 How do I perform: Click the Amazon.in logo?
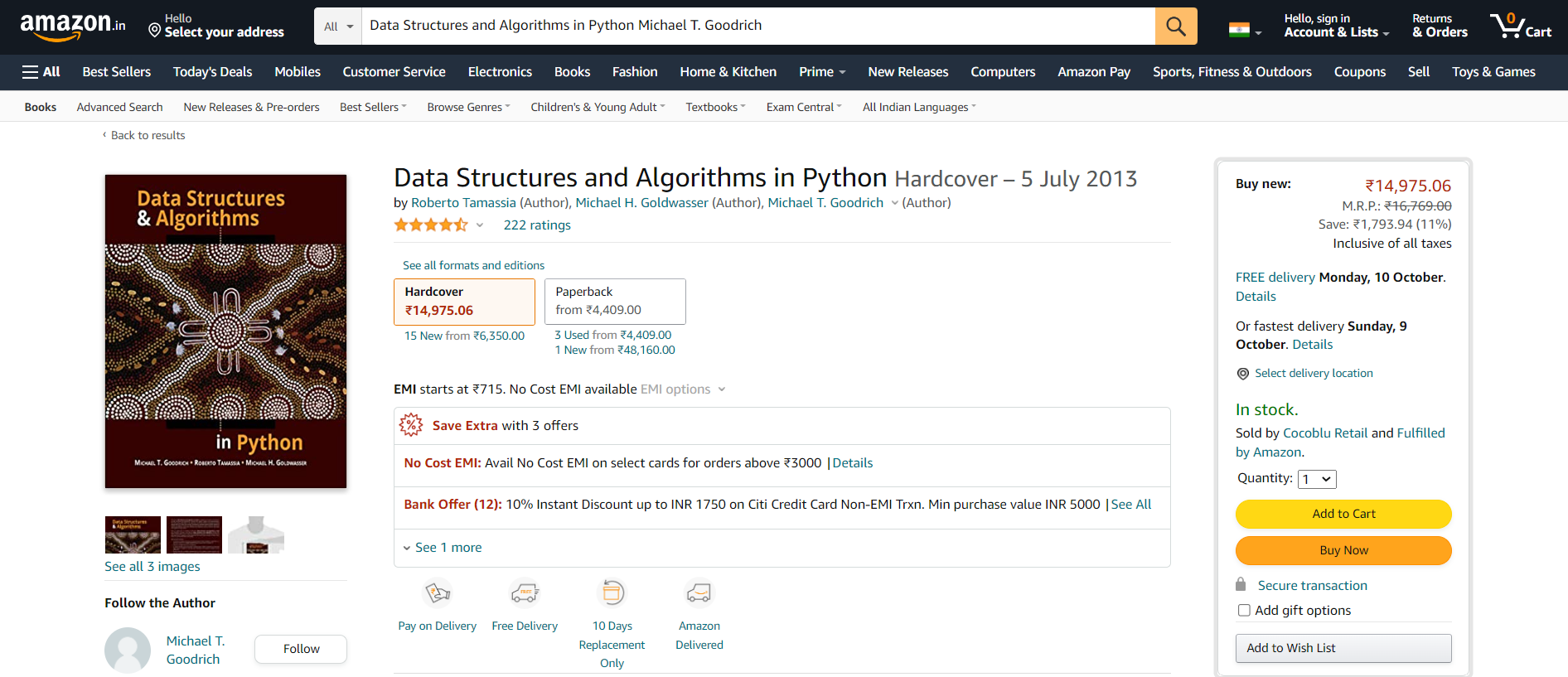[x=73, y=27]
